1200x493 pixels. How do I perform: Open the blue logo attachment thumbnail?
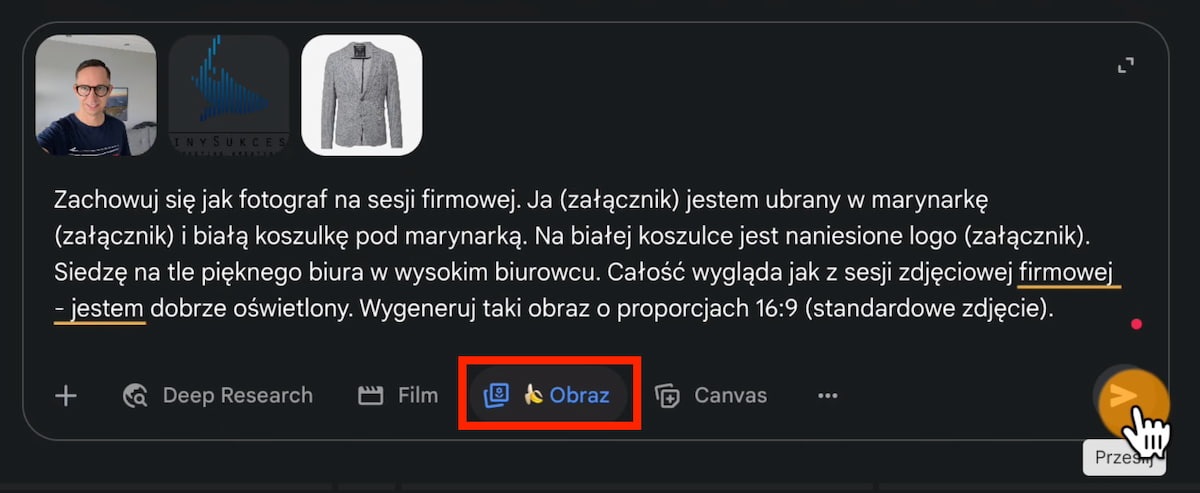(229, 95)
